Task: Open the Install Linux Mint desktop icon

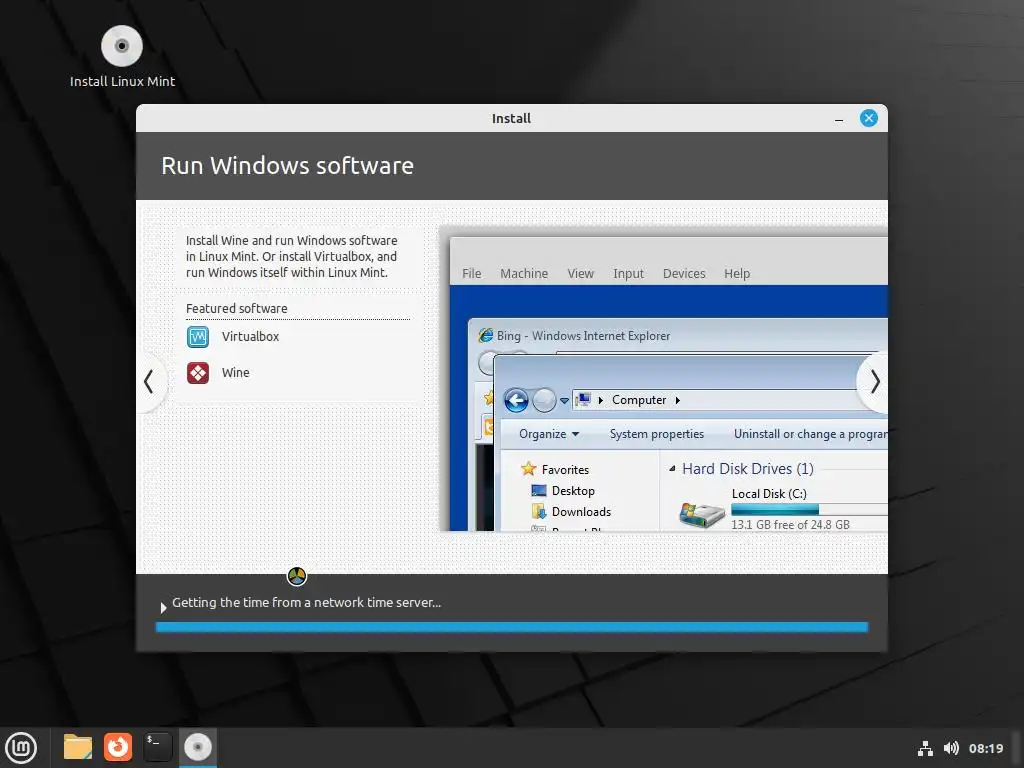Action: [x=122, y=57]
